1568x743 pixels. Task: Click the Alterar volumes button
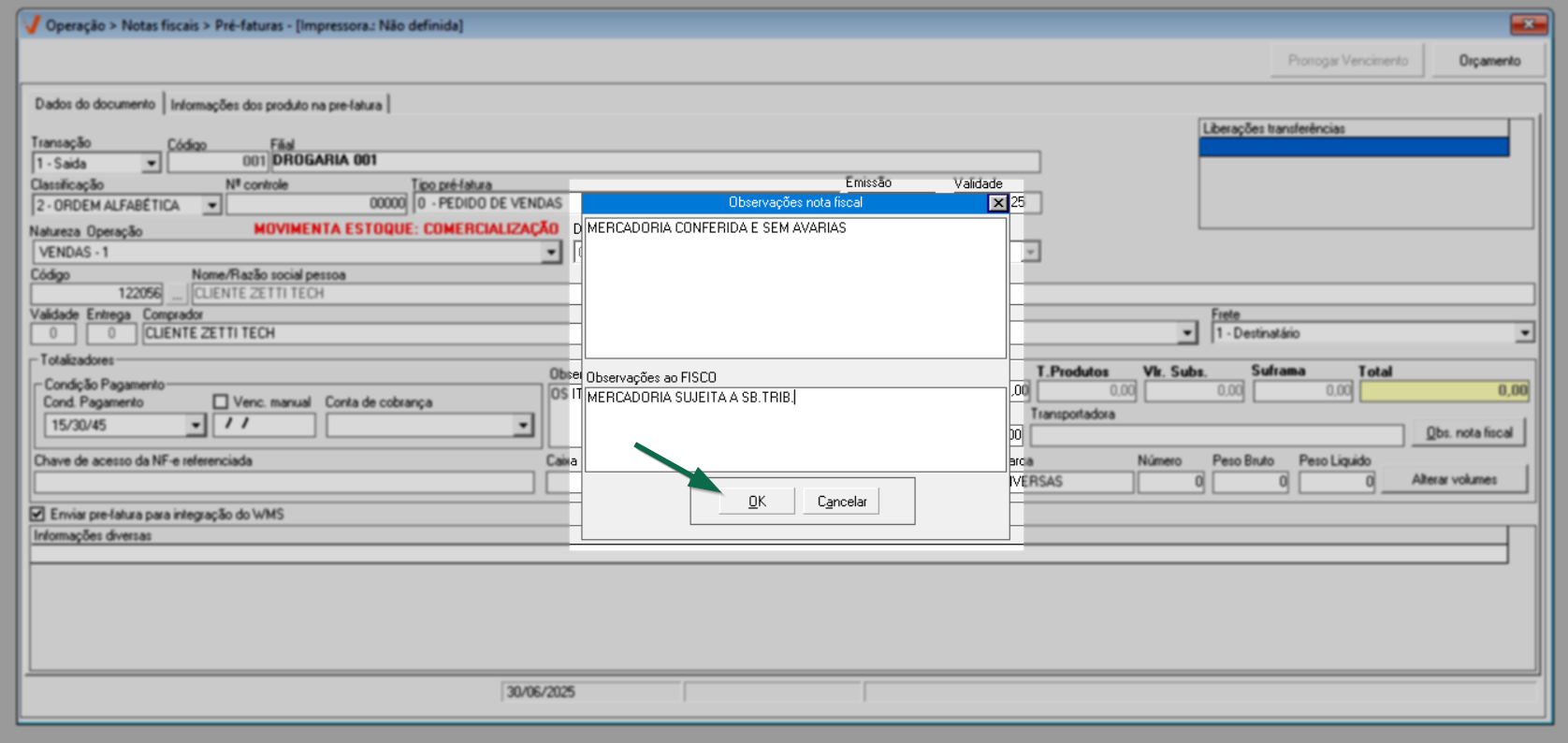click(1454, 479)
